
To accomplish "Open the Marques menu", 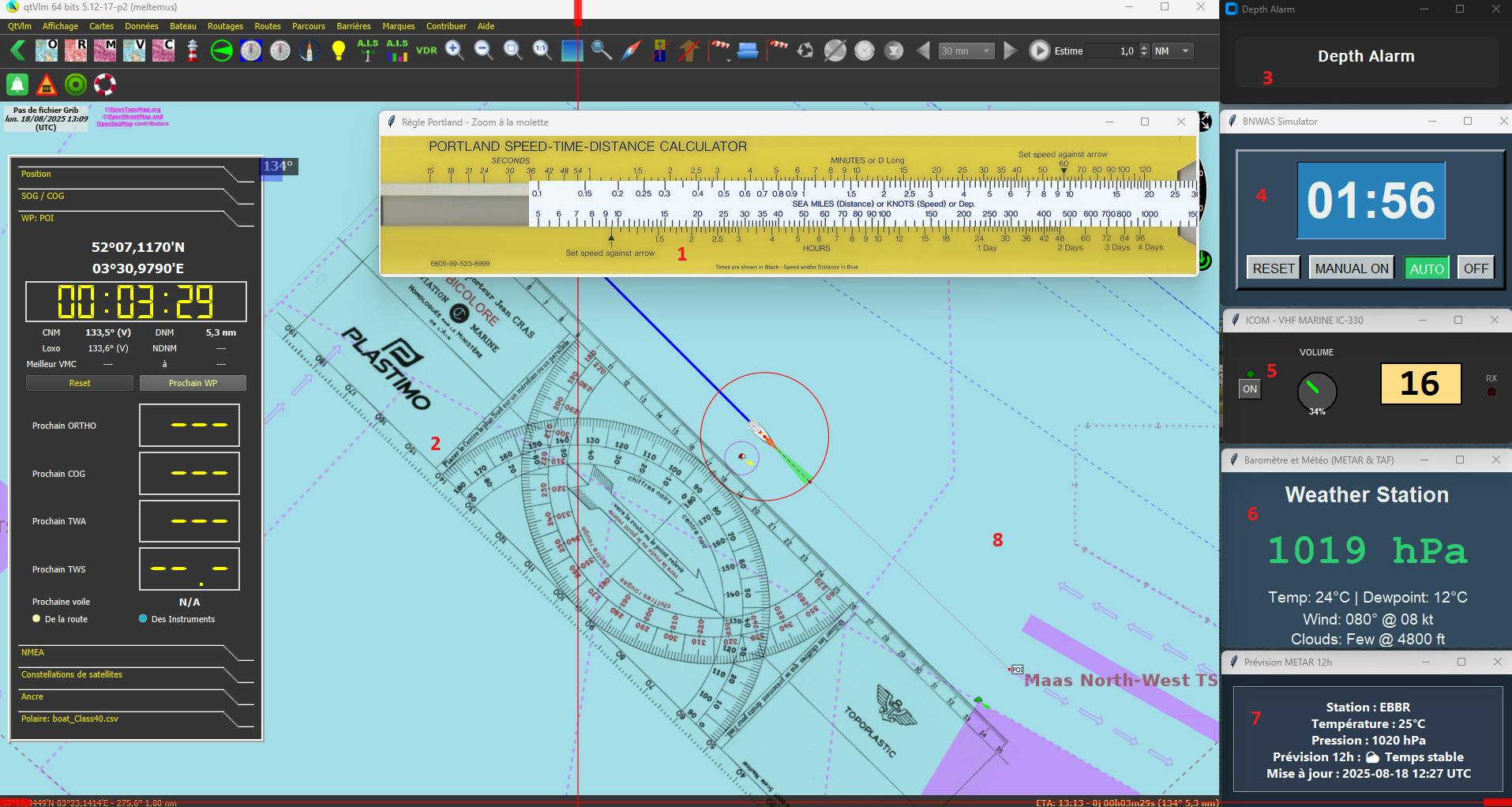I will click(x=399, y=26).
